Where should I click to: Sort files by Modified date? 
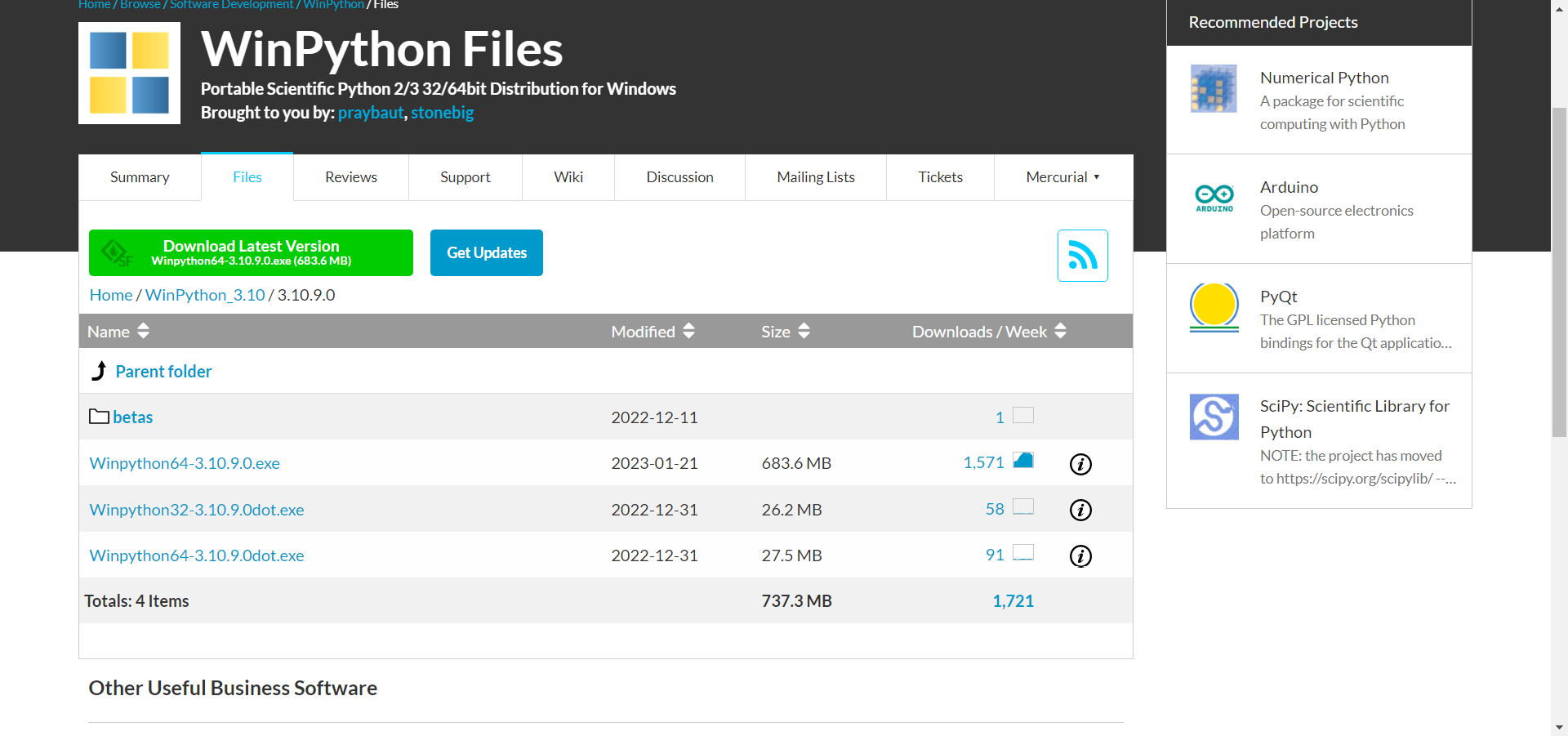pyautogui.click(x=653, y=332)
